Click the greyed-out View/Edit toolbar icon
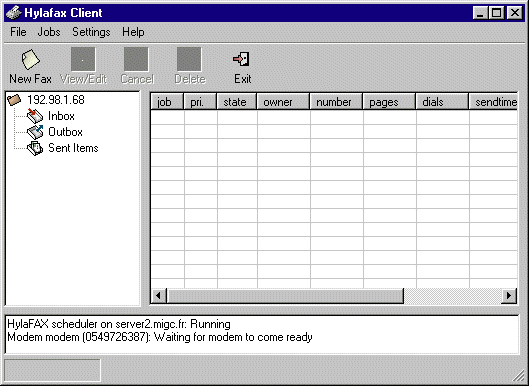The height and width of the screenshot is (386, 530). pos(83,59)
